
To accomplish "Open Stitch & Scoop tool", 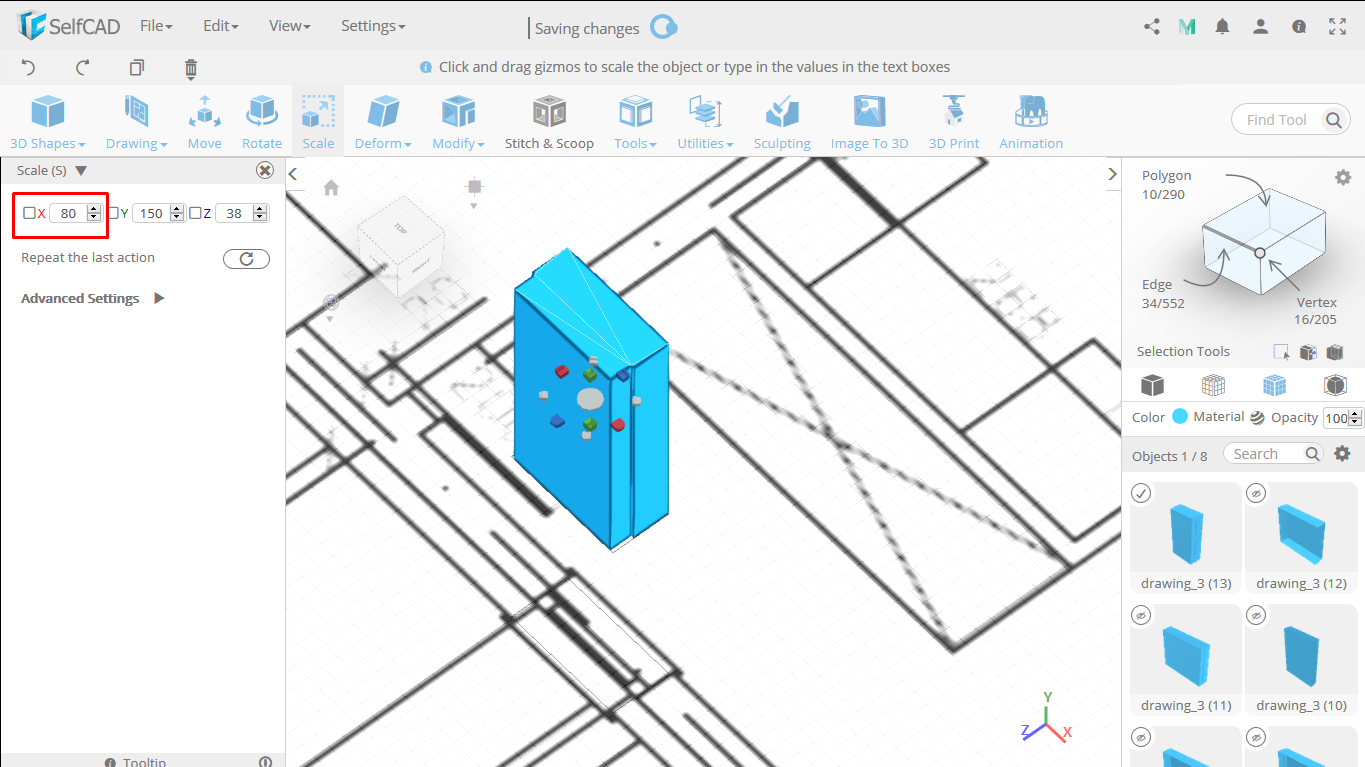I will point(549,122).
